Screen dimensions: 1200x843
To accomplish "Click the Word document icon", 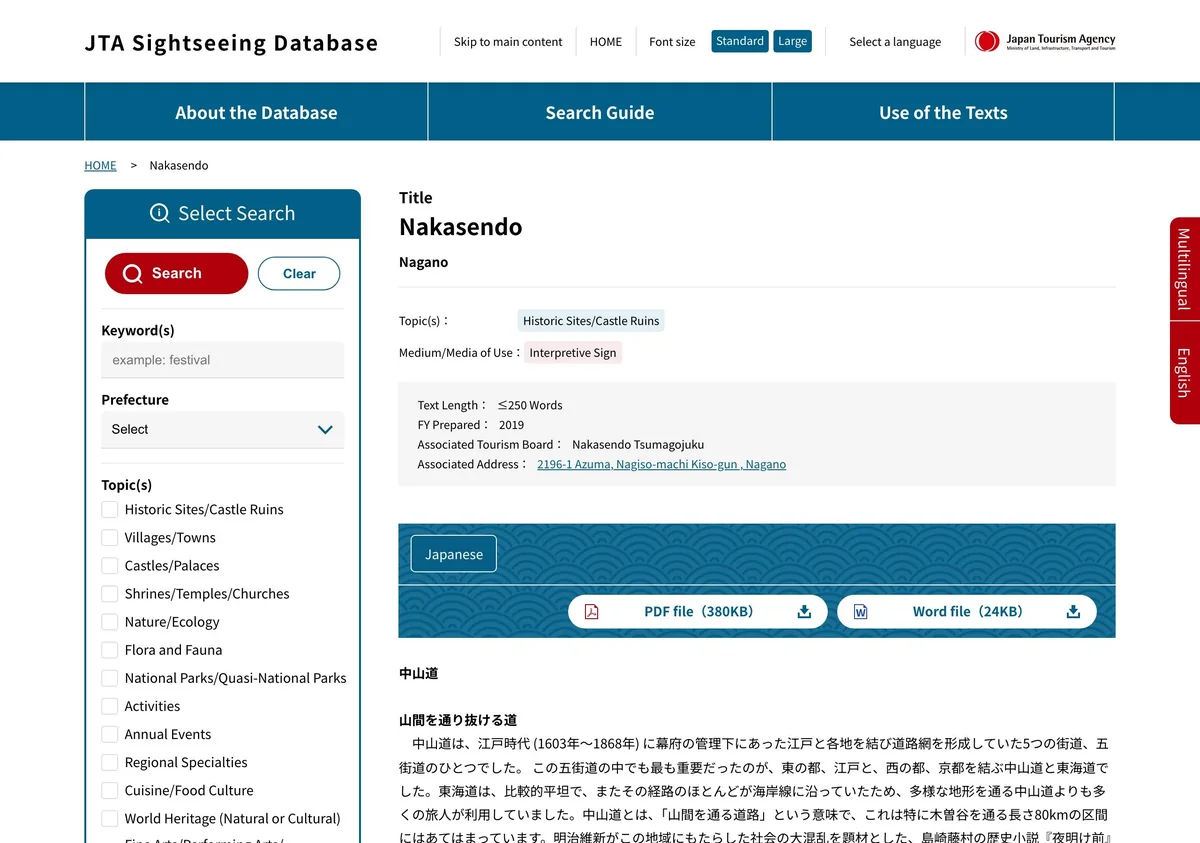I will [x=860, y=612].
